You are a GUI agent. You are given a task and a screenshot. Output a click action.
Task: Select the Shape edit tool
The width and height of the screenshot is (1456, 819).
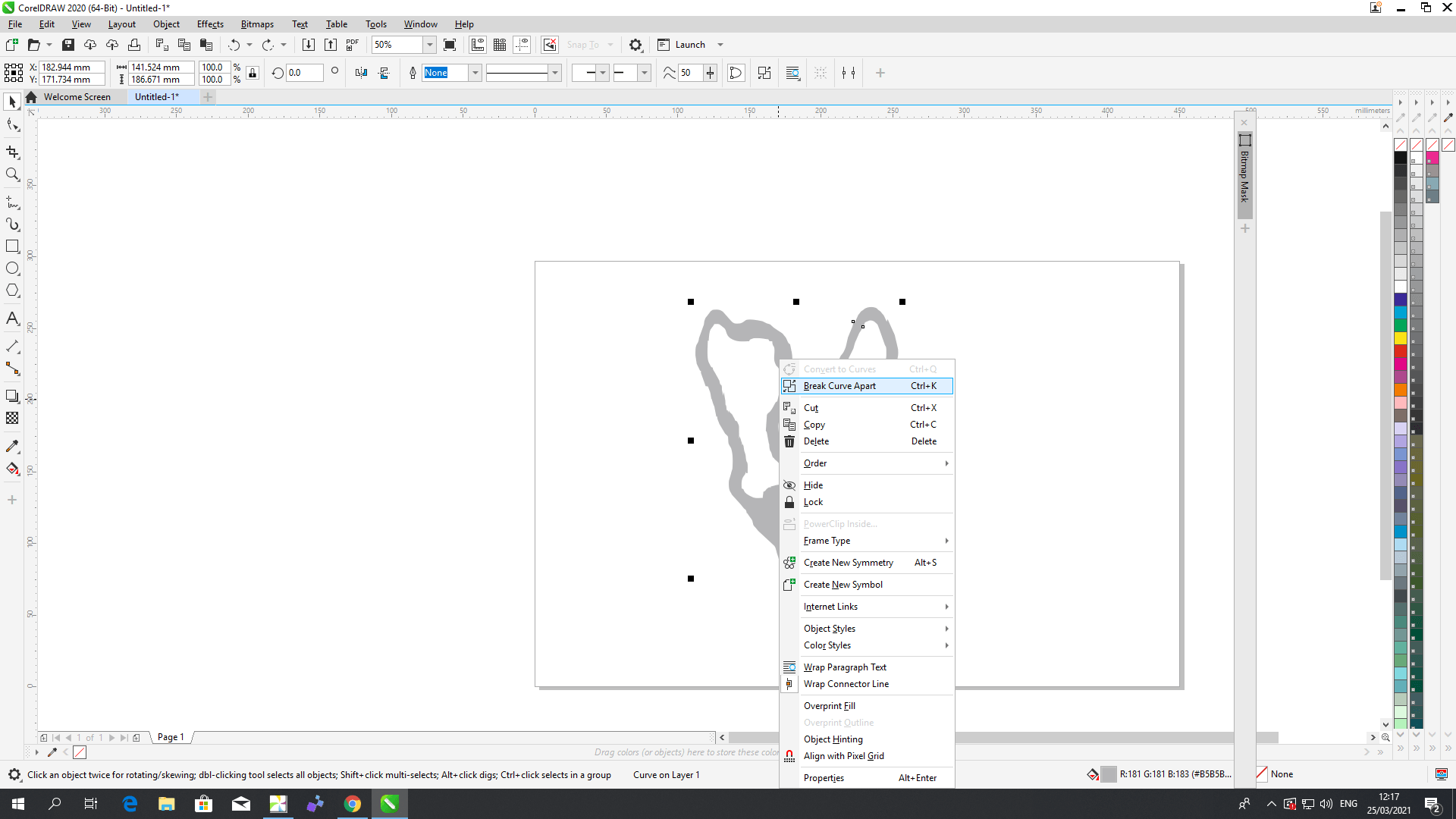pos(12,125)
